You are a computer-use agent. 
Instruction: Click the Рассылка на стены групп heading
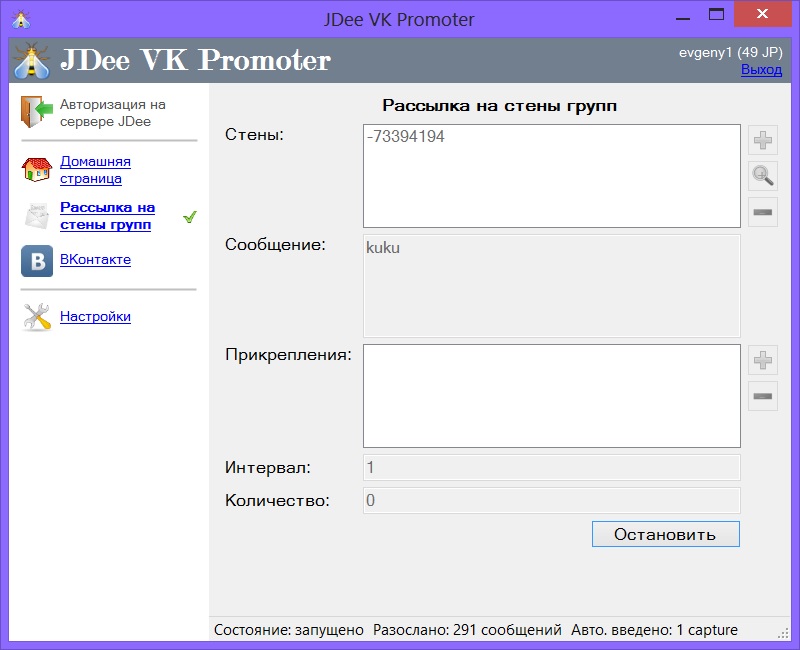499,106
